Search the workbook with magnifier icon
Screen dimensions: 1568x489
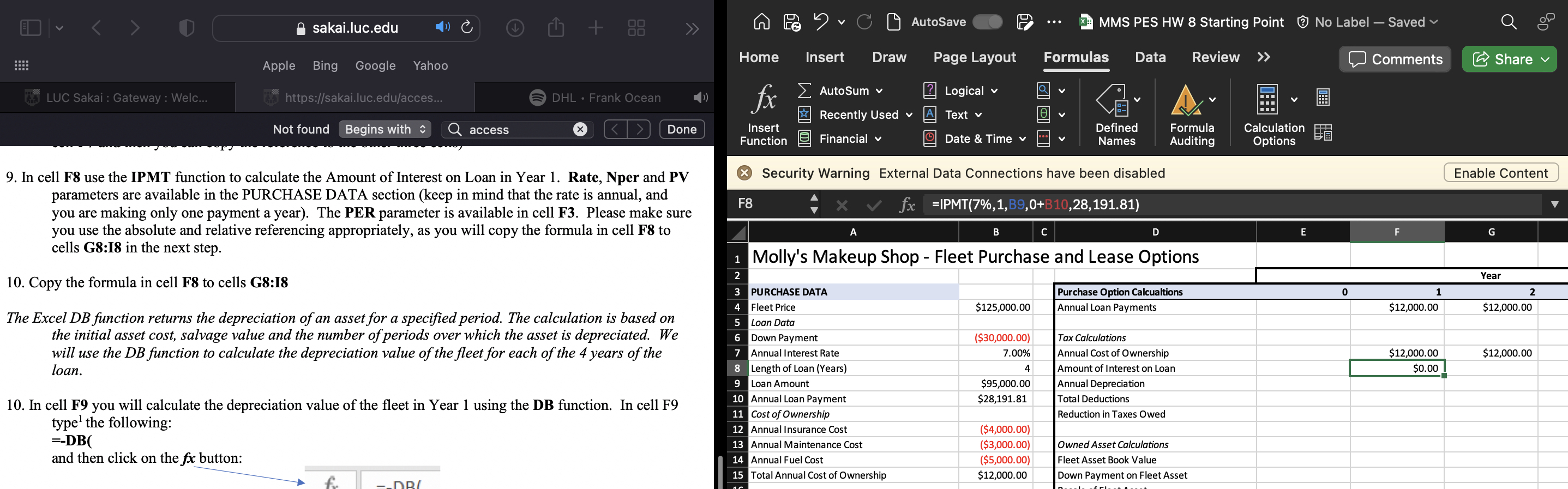click(x=1509, y=22)
